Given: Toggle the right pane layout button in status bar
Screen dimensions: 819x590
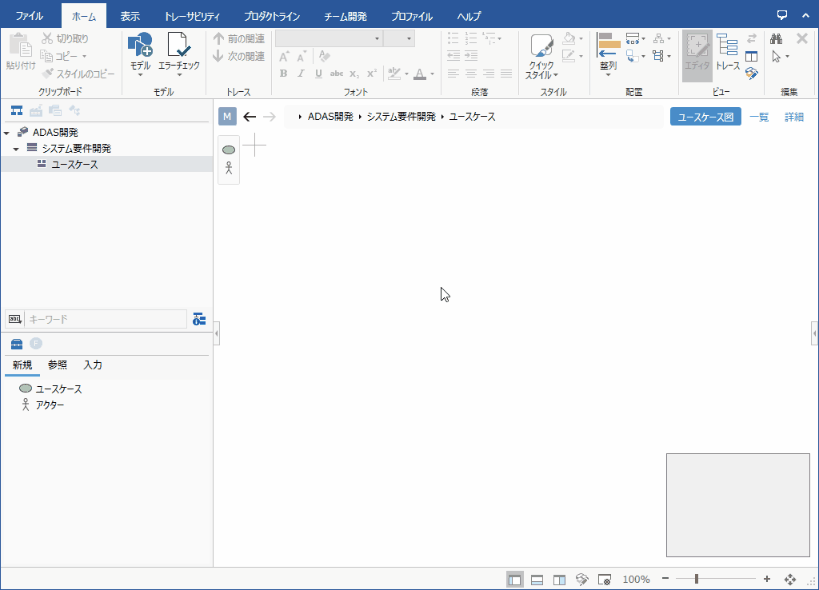Looking at the screenshot, I should pyautogui.click(x=559, y=579).
